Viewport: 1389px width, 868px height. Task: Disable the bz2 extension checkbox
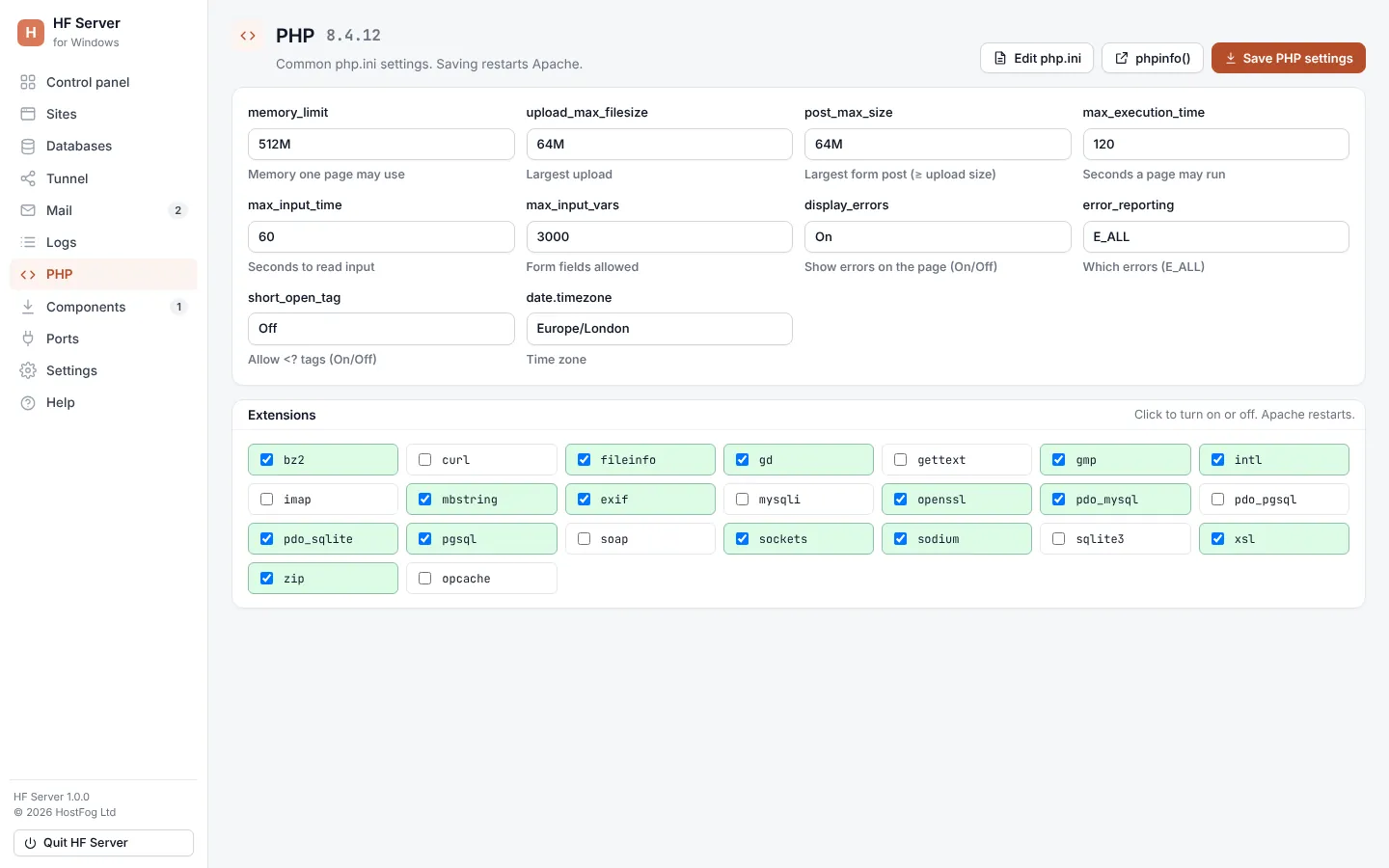click(267, 460)
